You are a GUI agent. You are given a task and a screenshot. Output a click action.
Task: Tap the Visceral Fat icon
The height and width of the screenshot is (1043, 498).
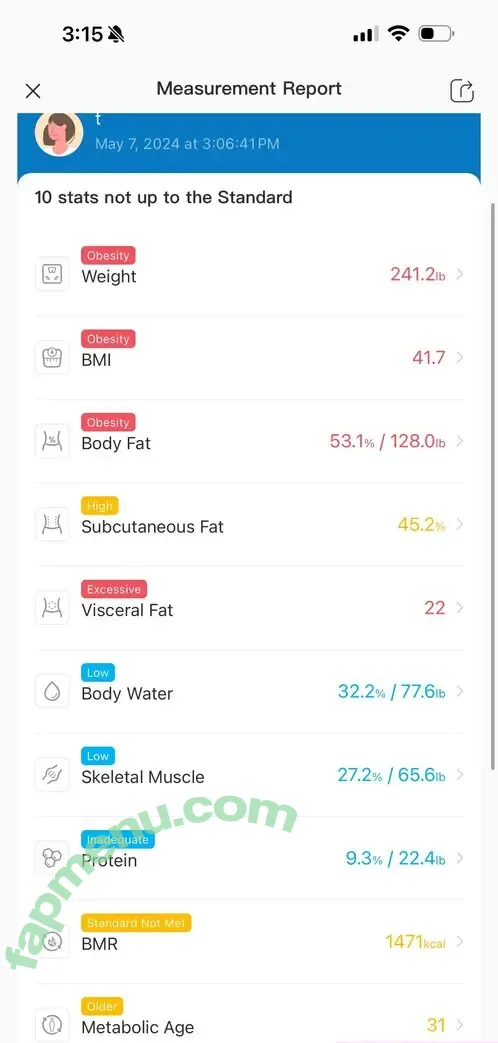coord(52,607)
